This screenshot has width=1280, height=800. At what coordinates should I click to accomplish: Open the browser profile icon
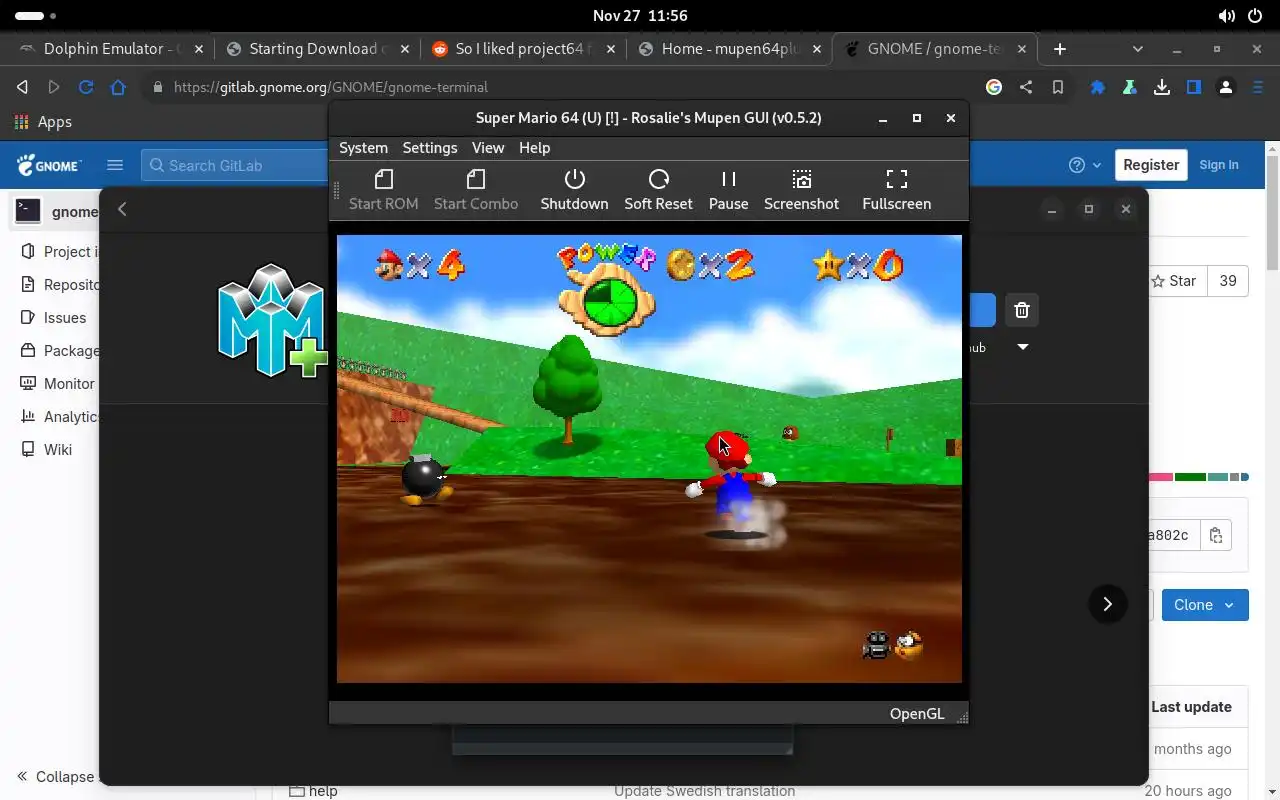(x=1226, y=87)
